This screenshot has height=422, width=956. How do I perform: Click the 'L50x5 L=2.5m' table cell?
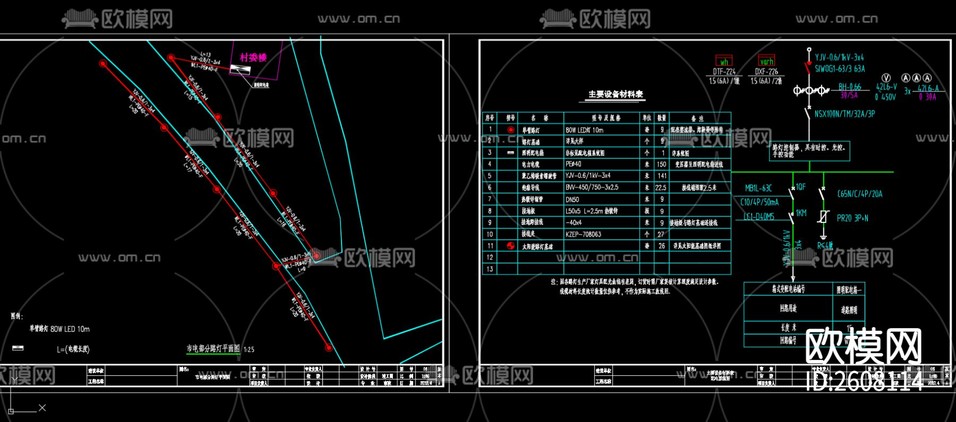point(601,210)
